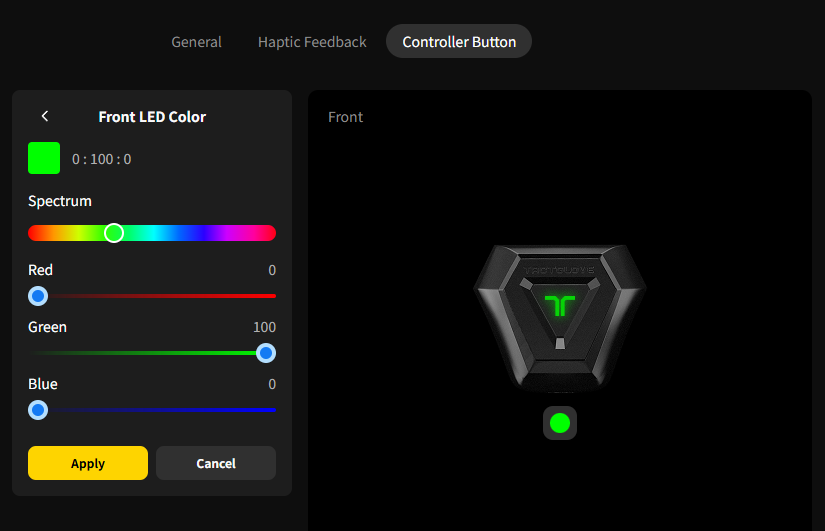Click the Green value '100'
Viewport: 825px width, 531px height.
coord(264,327)
